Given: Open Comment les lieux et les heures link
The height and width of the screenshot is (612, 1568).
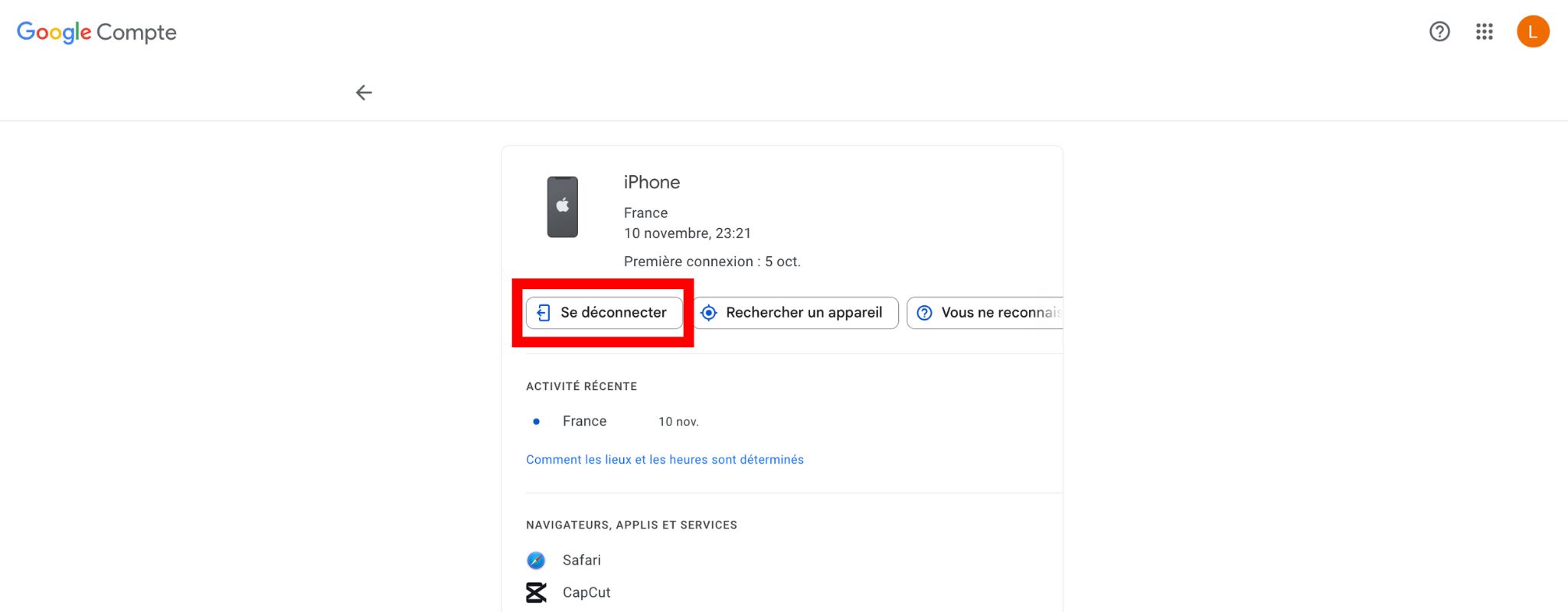Looking at the screenshot, I should 665,460.
